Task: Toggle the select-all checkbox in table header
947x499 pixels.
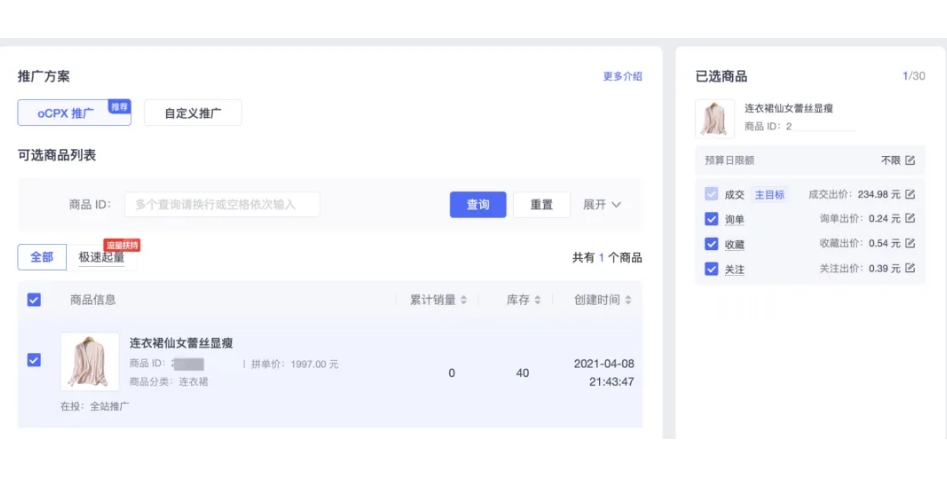Action: coord(34,300)
